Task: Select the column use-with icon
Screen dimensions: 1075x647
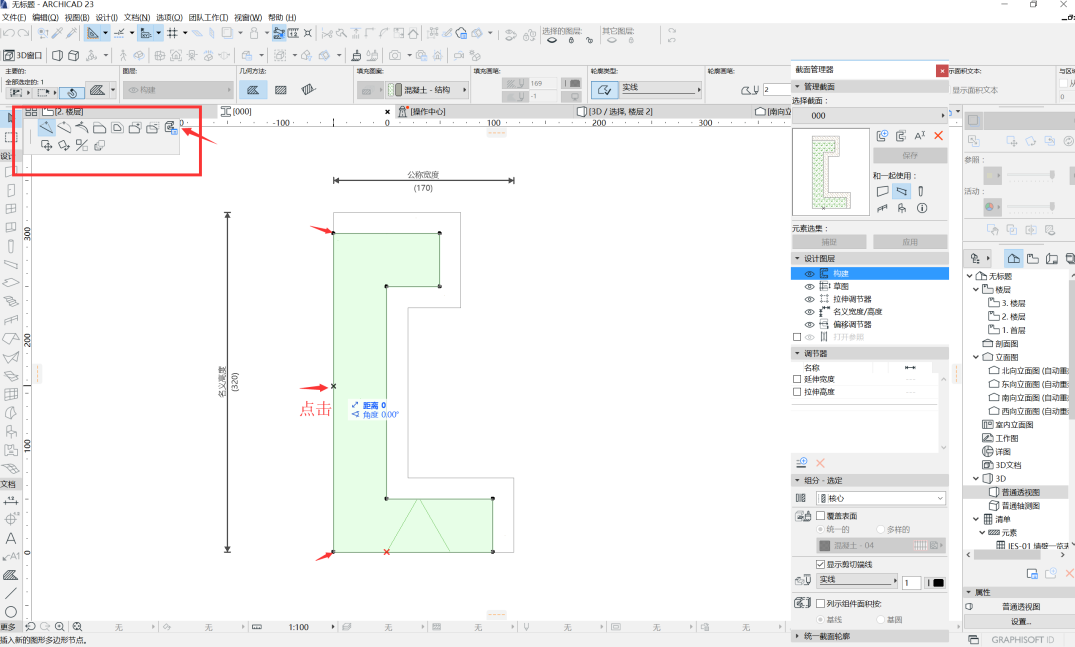Action: 921,191
